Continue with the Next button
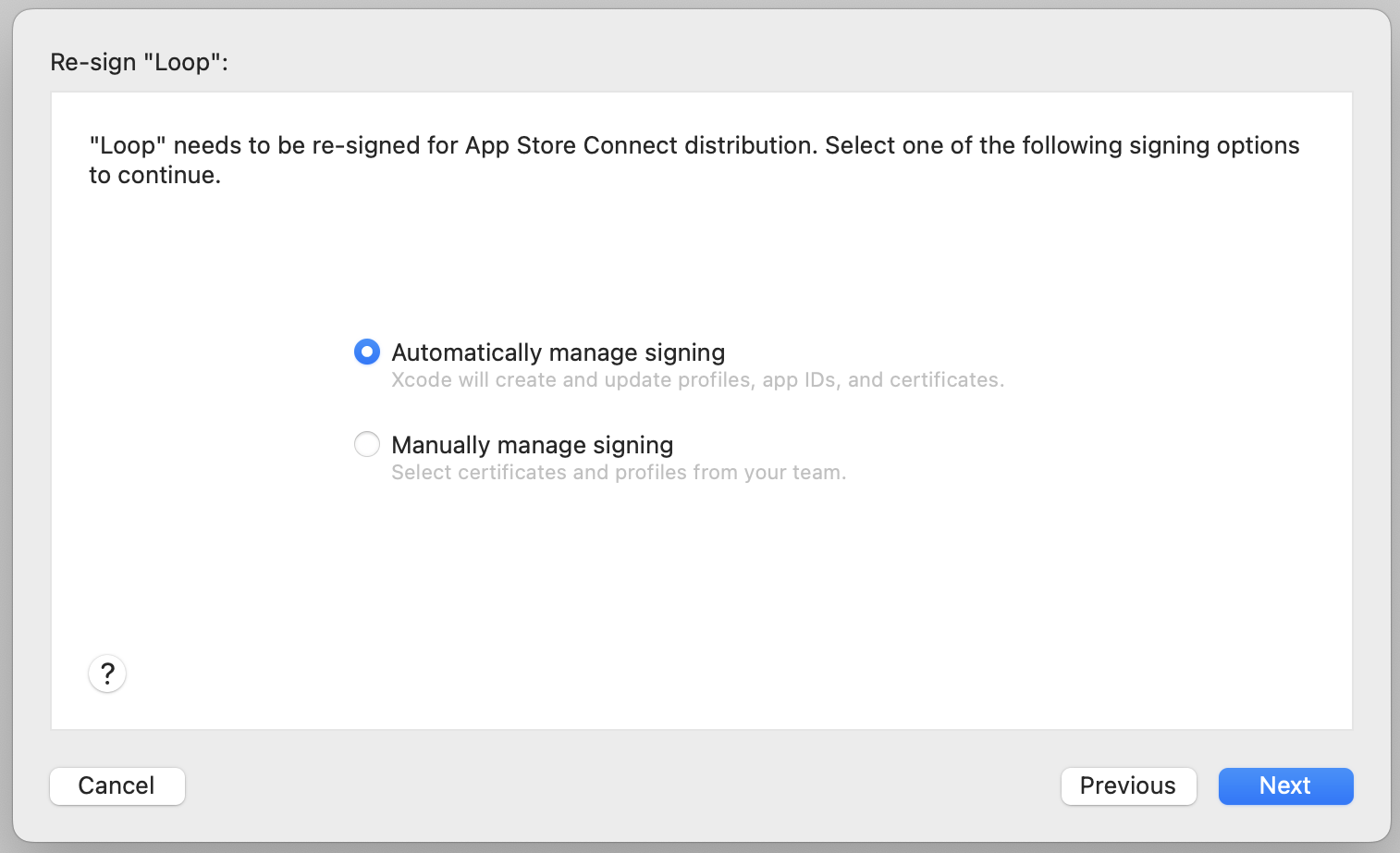Viewport: 1400px width, 853px height. coord(1285,786)
